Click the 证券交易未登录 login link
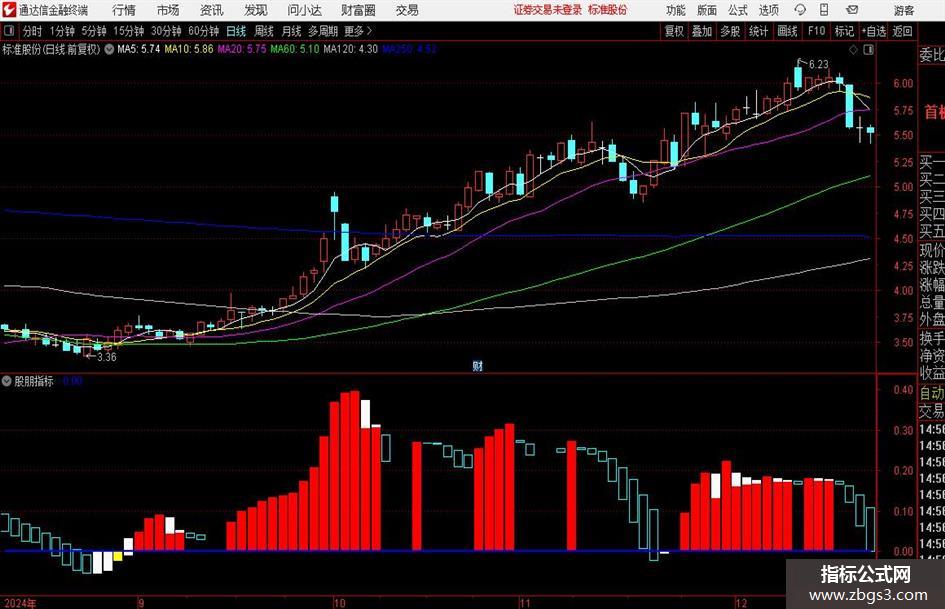 point(548,10)
